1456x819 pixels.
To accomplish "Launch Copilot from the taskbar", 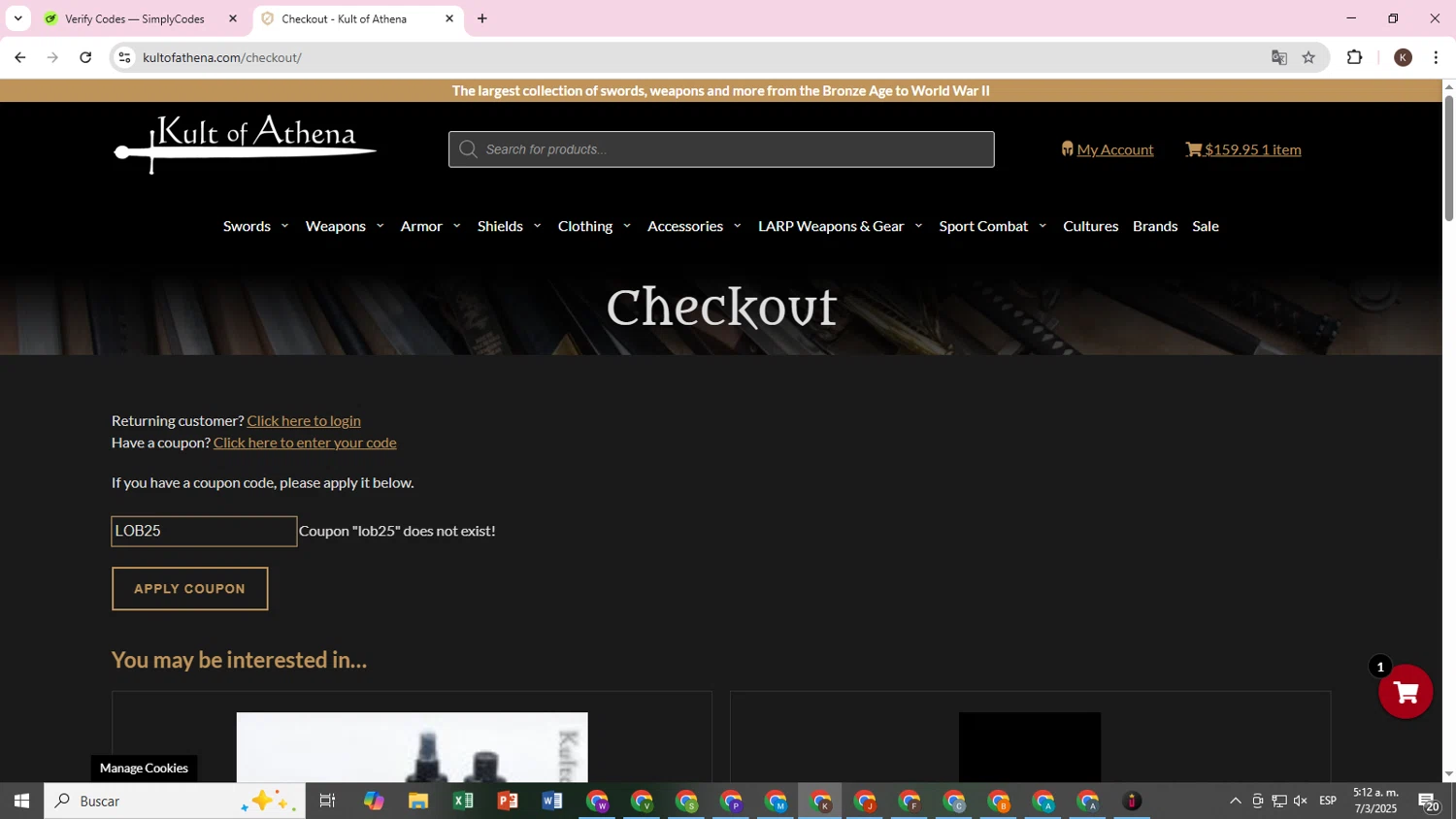I will coord(374,801).
